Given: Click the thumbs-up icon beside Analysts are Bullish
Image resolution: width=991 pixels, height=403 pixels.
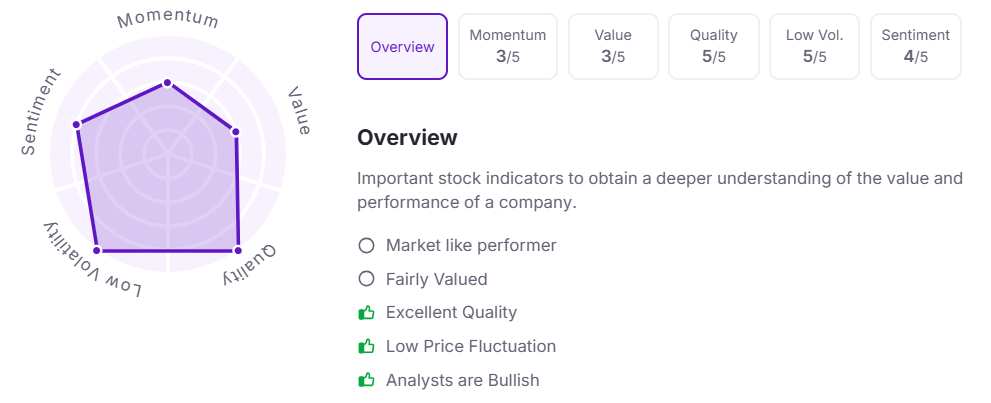Looking at the screenshot, I should (x=367, y=380).
